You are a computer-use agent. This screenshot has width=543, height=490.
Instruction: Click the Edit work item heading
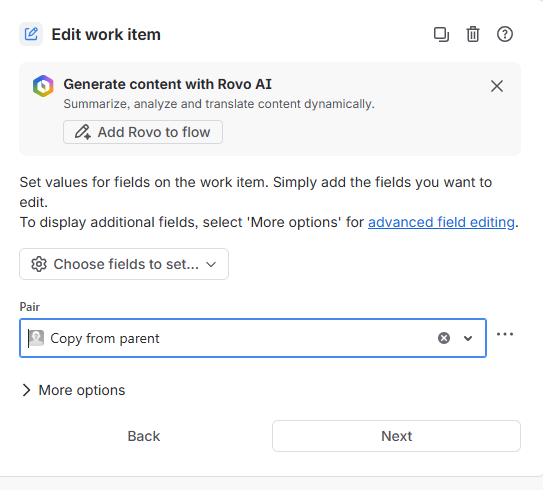(x=106, y=35)
